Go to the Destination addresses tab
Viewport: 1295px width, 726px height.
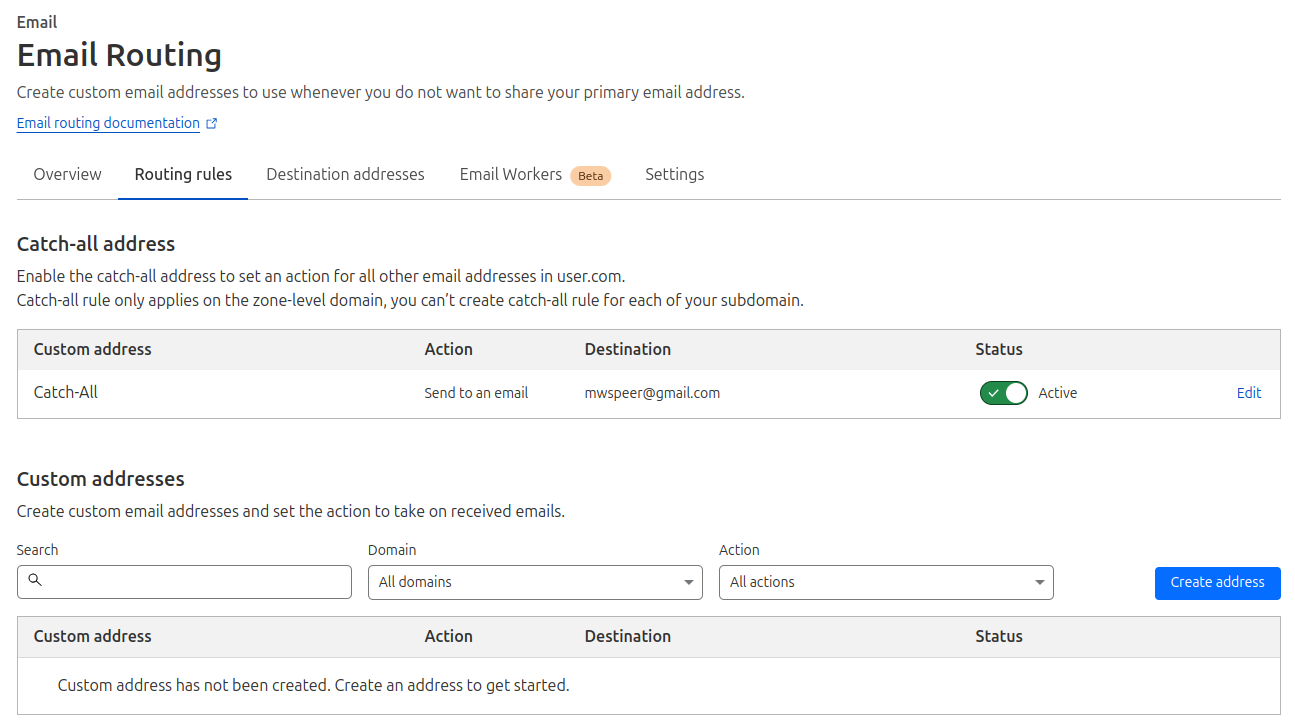click(x=345, y=175)
